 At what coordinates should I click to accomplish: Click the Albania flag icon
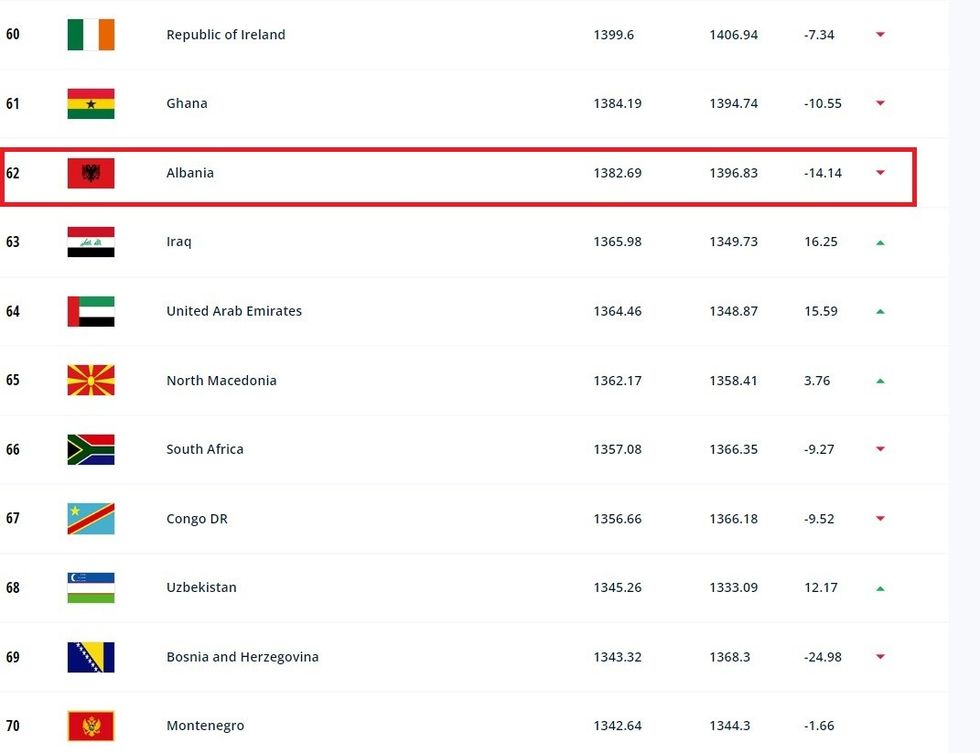[91, 173]
